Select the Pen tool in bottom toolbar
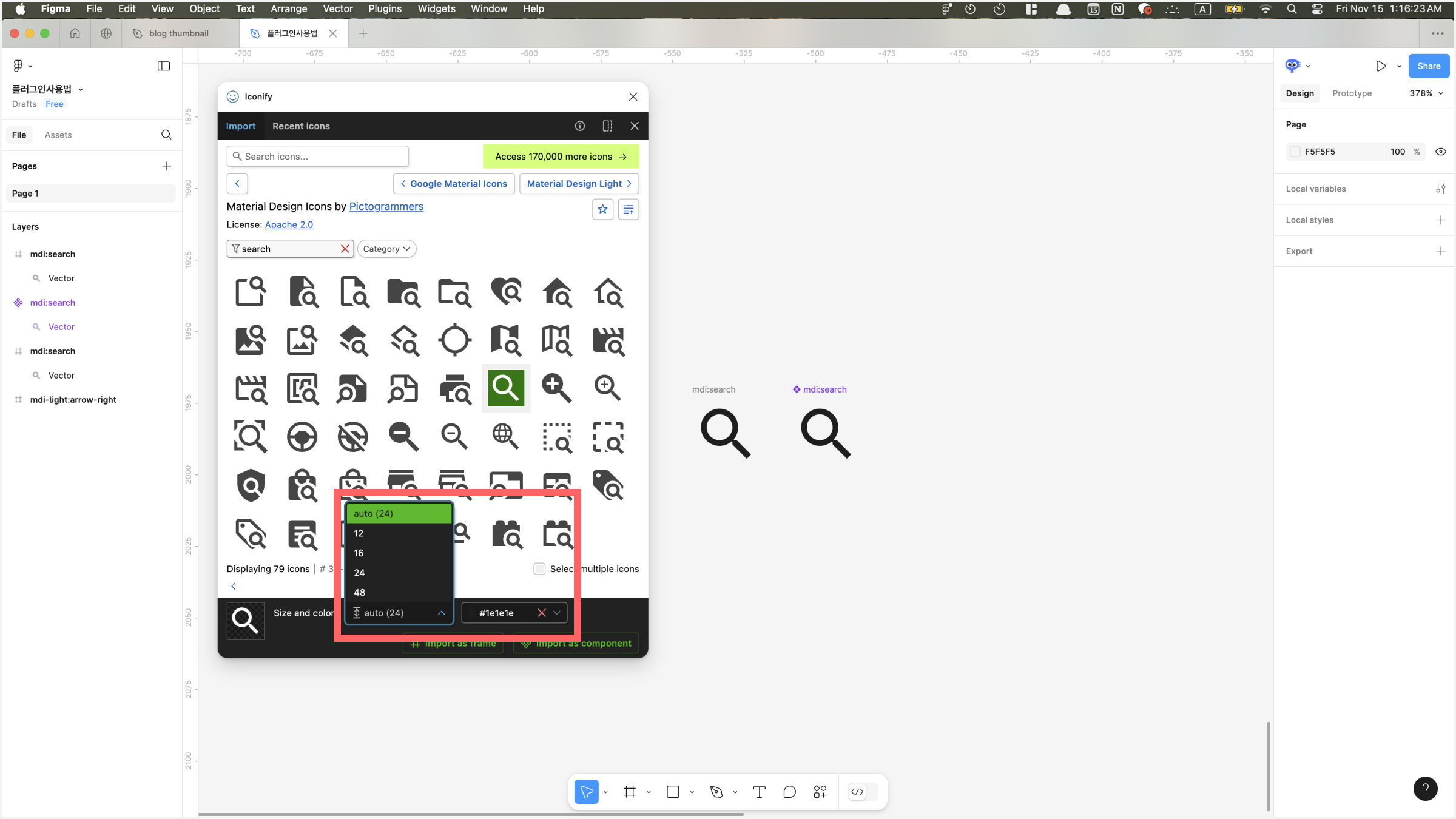 (716, 792)
